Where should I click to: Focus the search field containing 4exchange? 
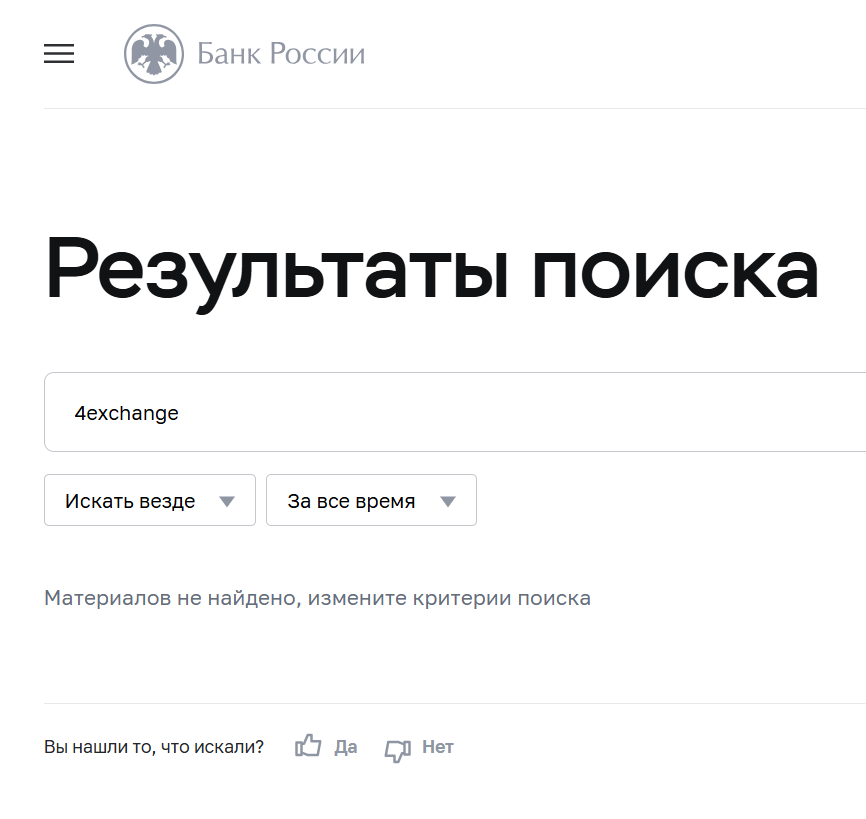[x=455, y=412]
